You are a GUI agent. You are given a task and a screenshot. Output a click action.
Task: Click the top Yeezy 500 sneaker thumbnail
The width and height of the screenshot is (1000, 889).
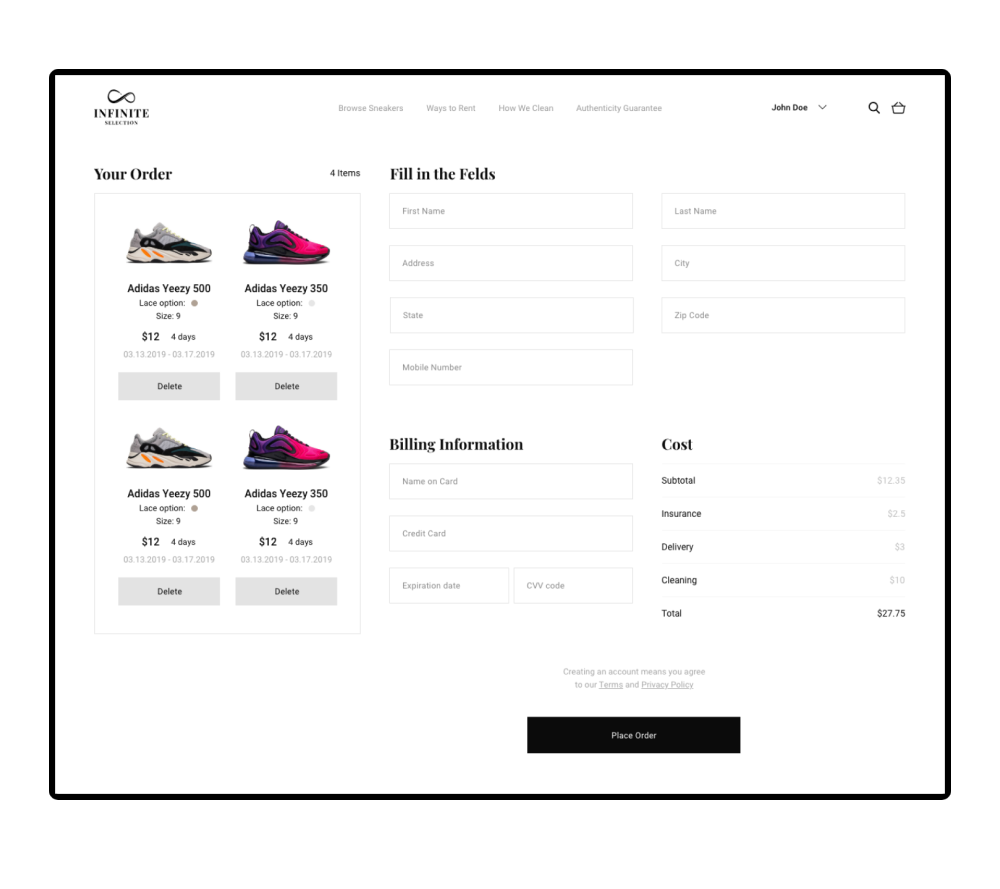point(169,243)
